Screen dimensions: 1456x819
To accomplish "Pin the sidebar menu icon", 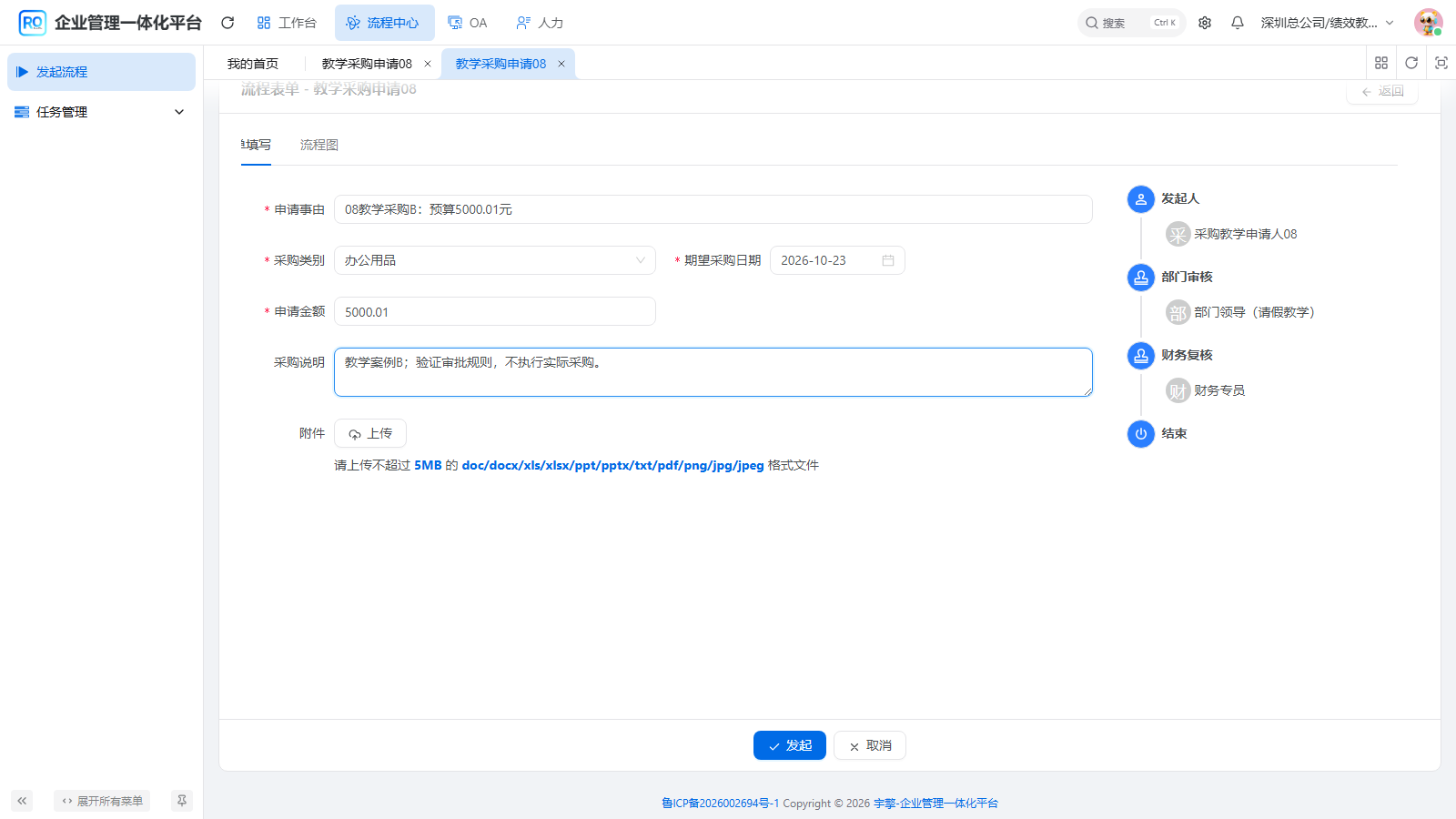I will point(182,801).
